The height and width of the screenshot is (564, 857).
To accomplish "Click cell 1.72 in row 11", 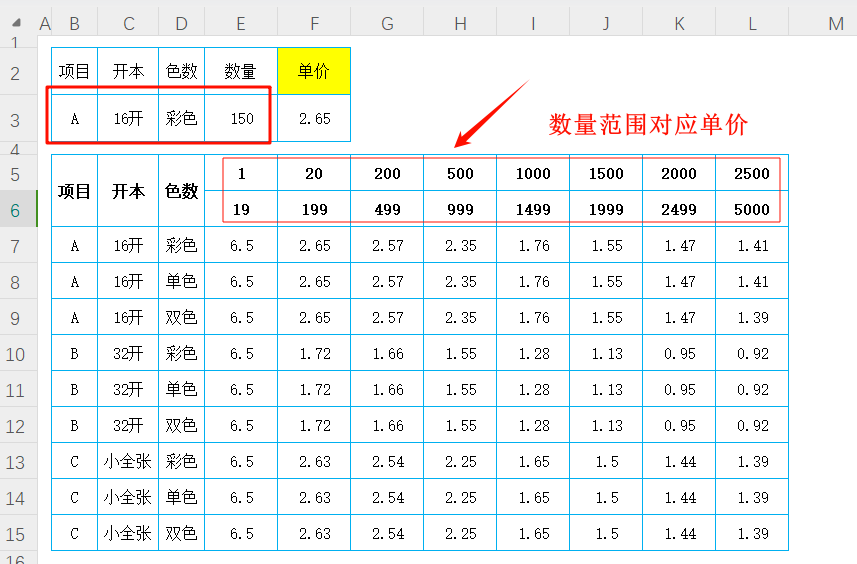I will pos(314,390).
